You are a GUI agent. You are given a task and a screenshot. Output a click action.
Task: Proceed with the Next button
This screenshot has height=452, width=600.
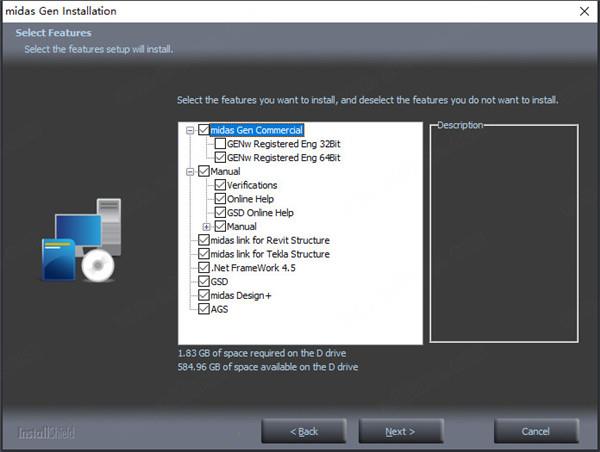tap(401, 431)
